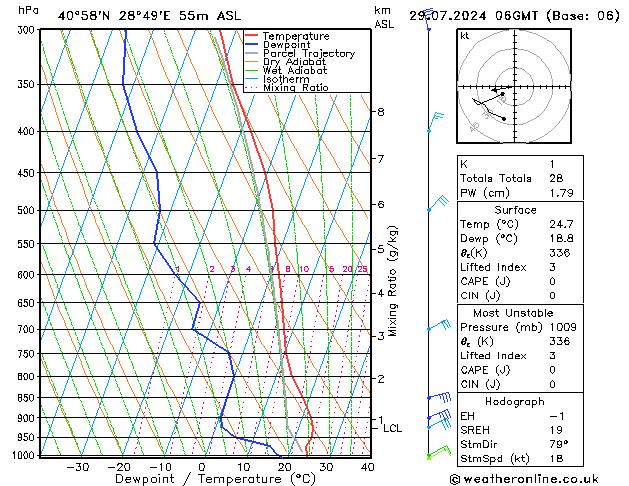Click the 'Hodograph' section header
Viewport: 629px width, 486px height.
point(515,402)
